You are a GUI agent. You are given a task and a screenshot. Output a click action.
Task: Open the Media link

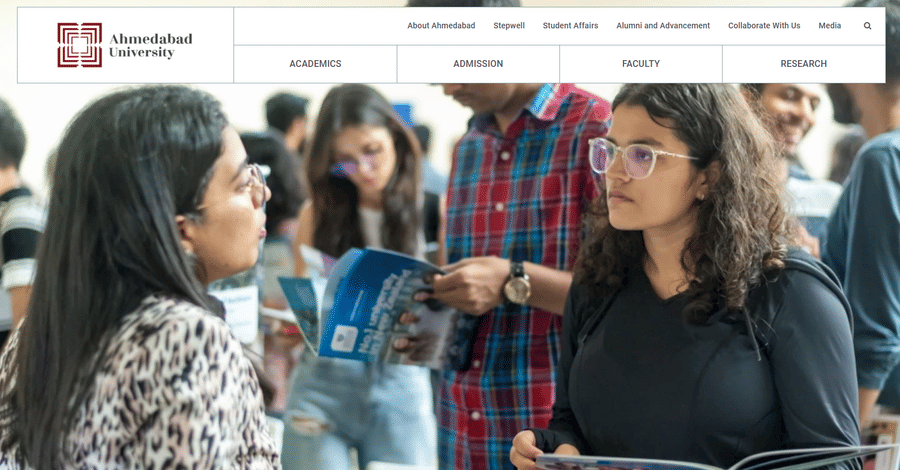coord(829,26)
